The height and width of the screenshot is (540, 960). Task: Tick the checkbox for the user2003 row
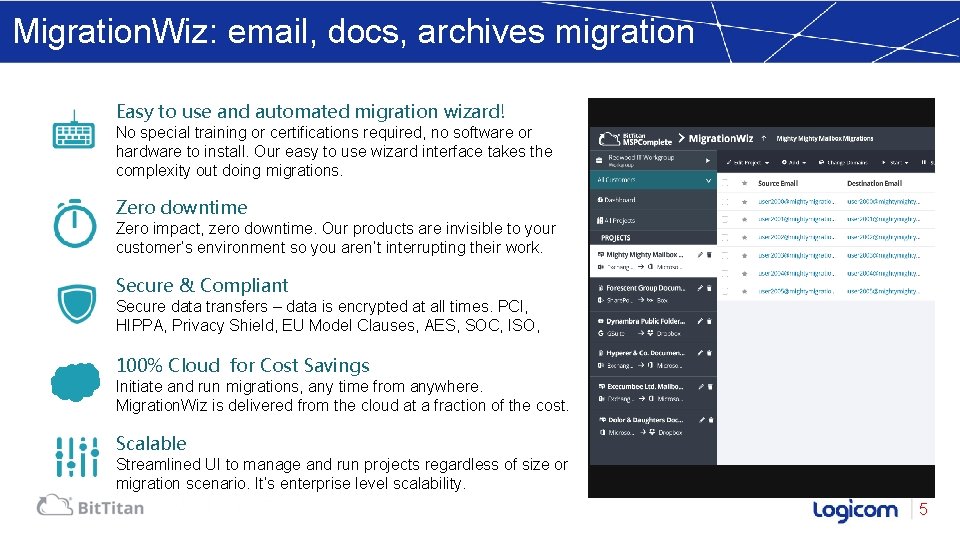point(725,255)
